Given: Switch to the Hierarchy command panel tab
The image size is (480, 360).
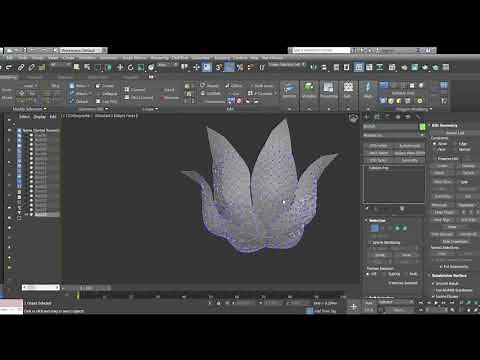Looking at the screenshot, I should [387, 117].
